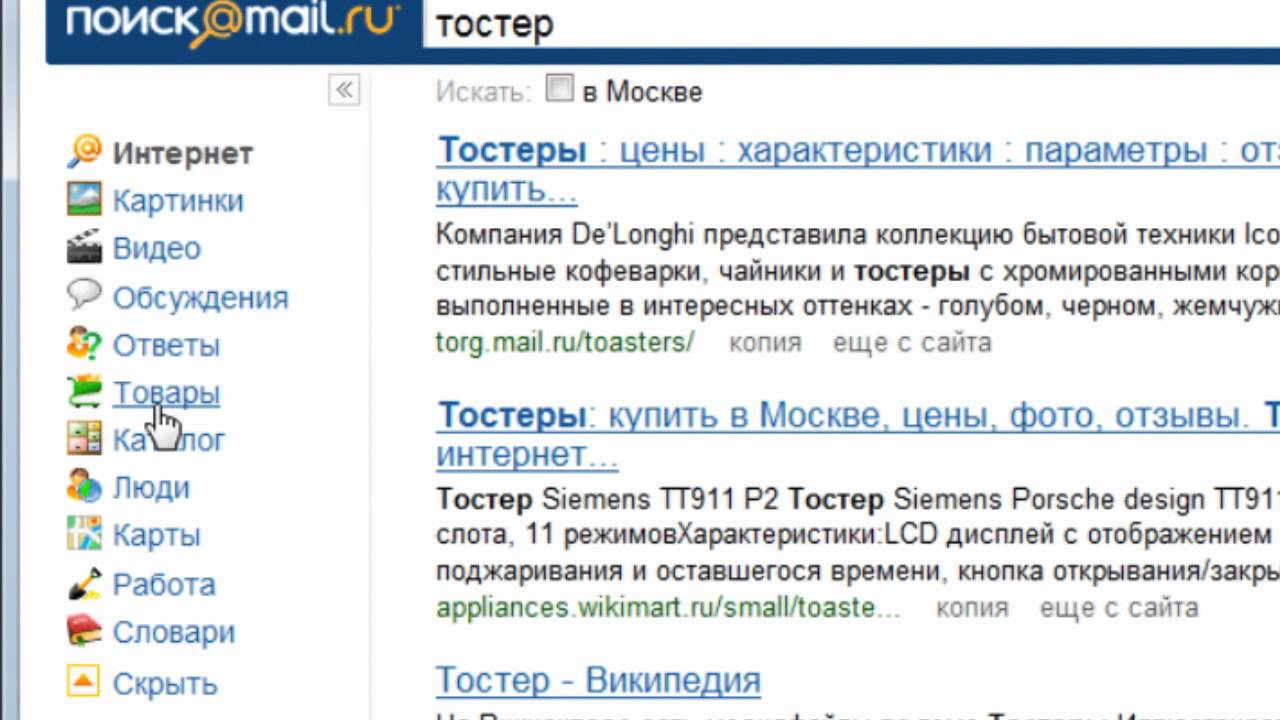Click 'еще с сайта' for wikimart result

pyautogui.click(x=1119, y=608)
